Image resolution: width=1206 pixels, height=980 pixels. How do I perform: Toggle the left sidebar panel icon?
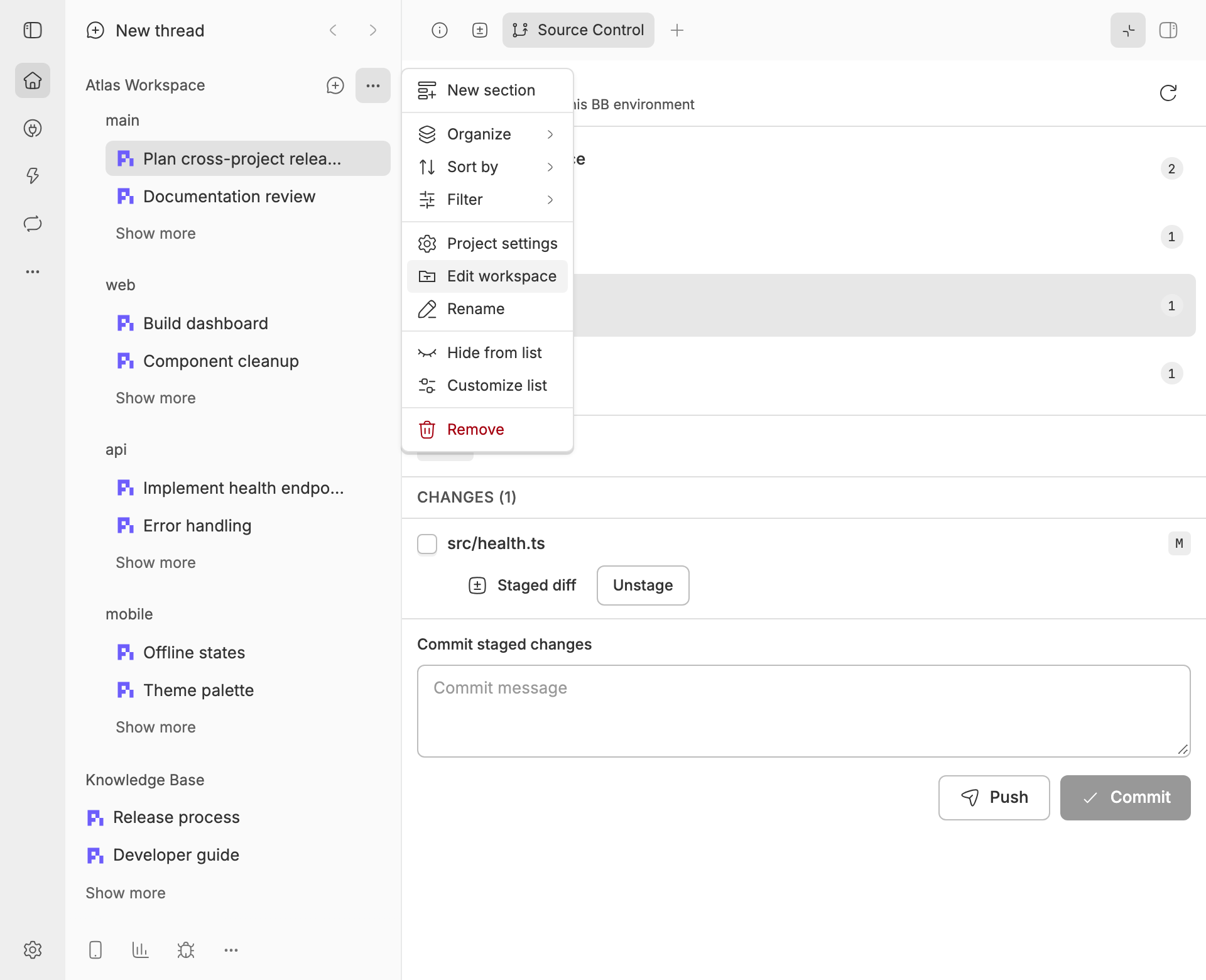[x=33, y=30]
